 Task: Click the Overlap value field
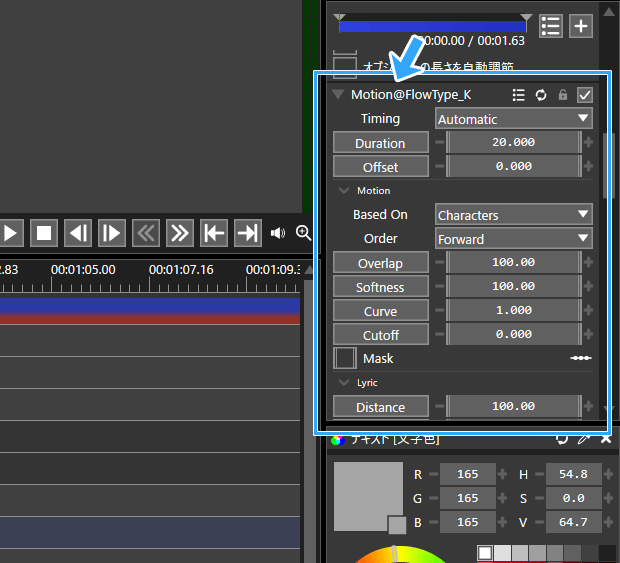click(514, 263)
